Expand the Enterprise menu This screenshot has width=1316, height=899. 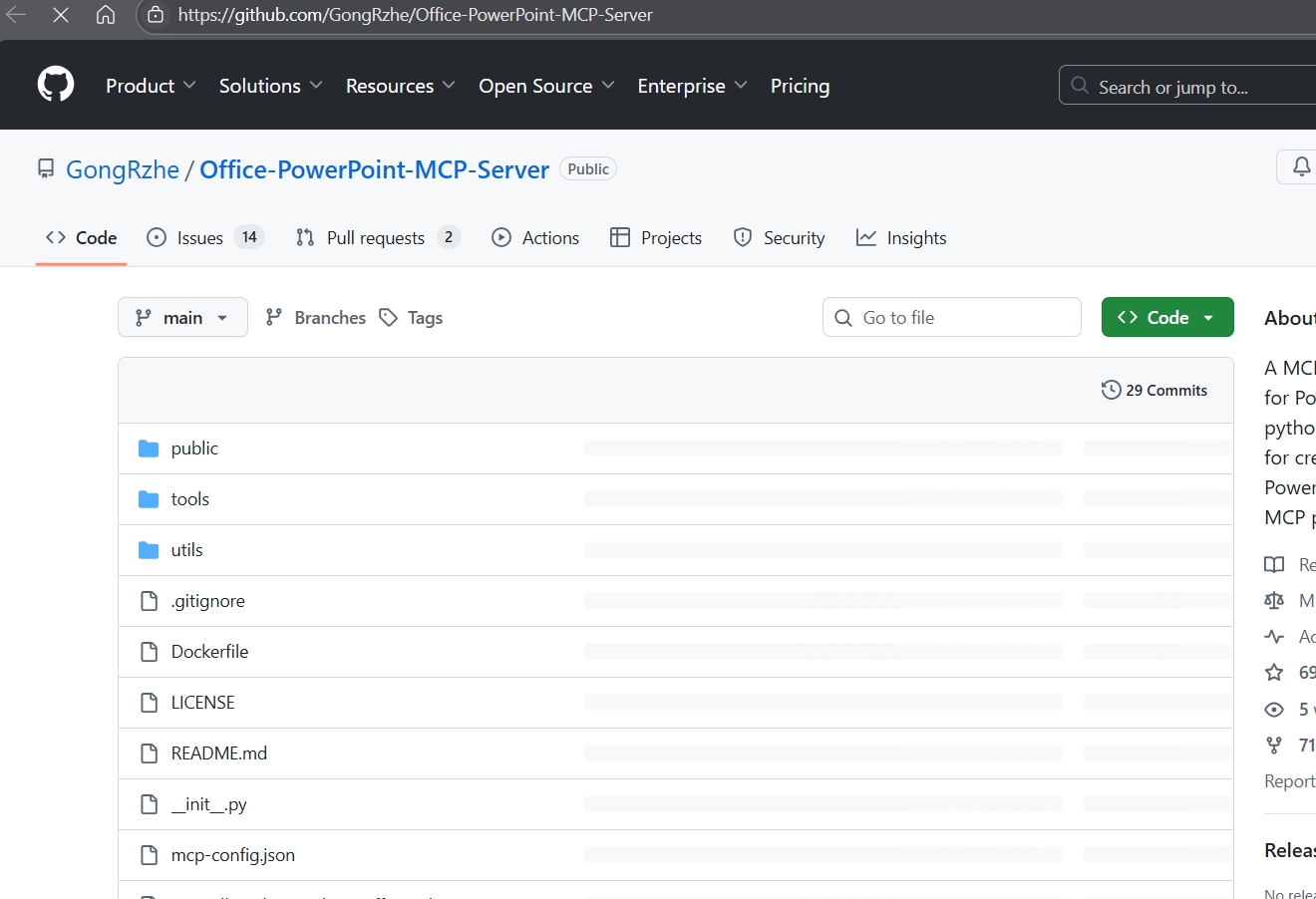(x=692, y=86)
